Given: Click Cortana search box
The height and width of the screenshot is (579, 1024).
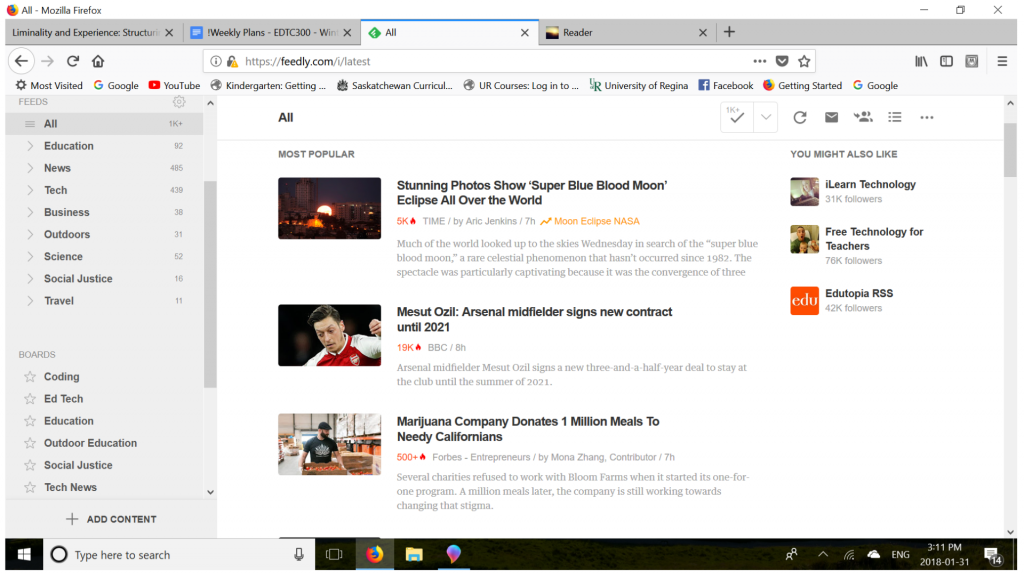Looking at the screenshot, I should [178, 555].
